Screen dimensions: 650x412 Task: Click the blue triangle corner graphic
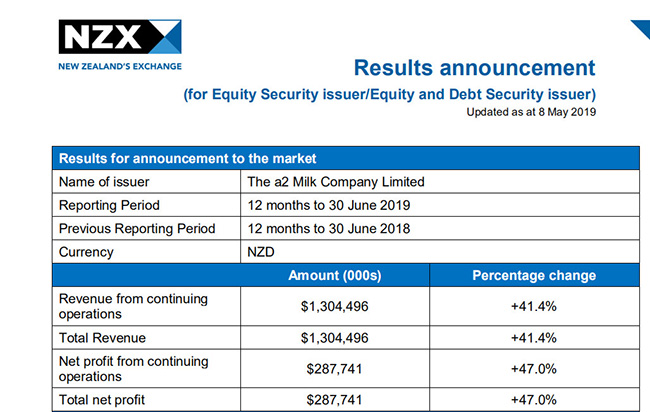click(x=641, y=29)
